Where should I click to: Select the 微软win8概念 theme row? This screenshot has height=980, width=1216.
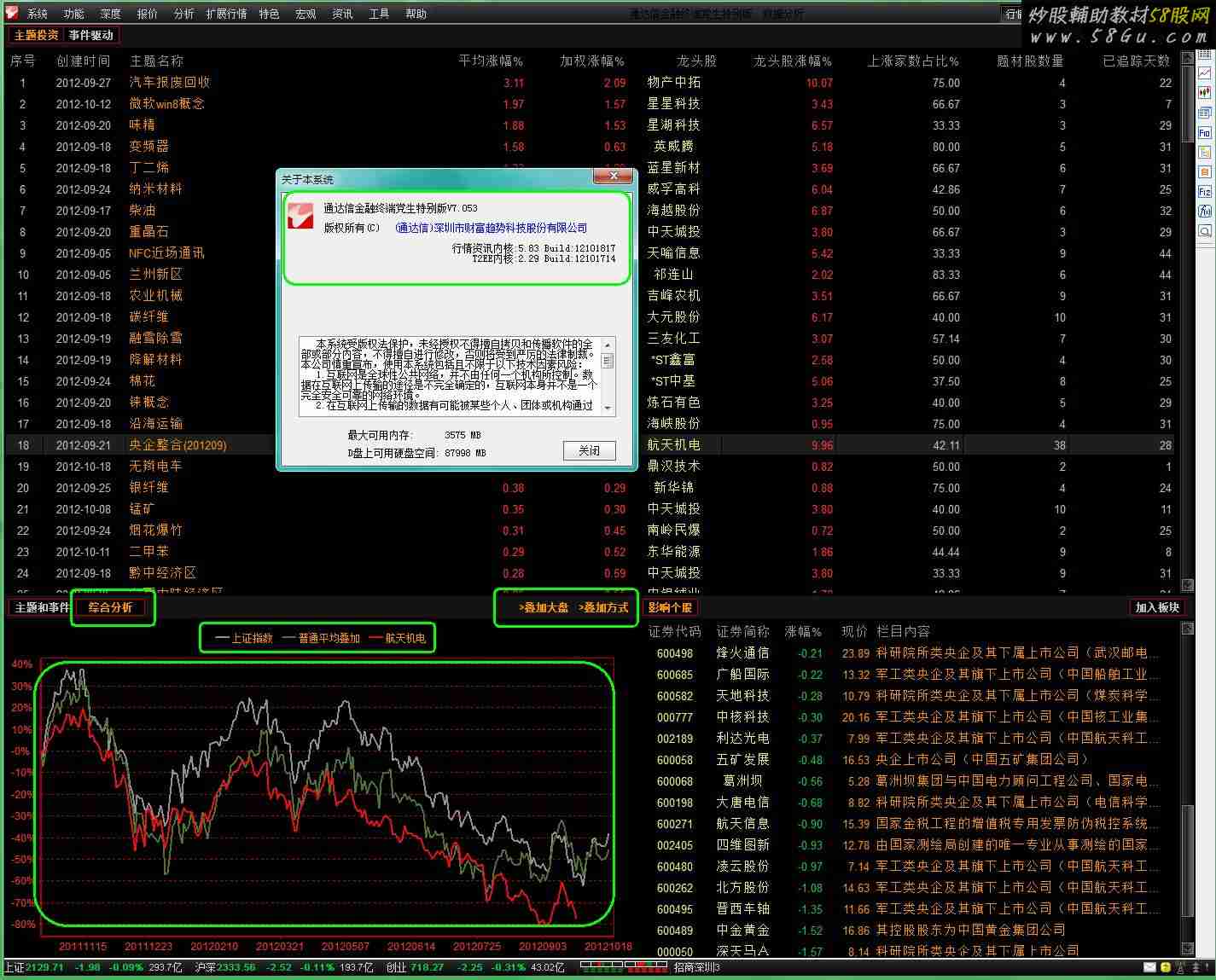[589, 104]
